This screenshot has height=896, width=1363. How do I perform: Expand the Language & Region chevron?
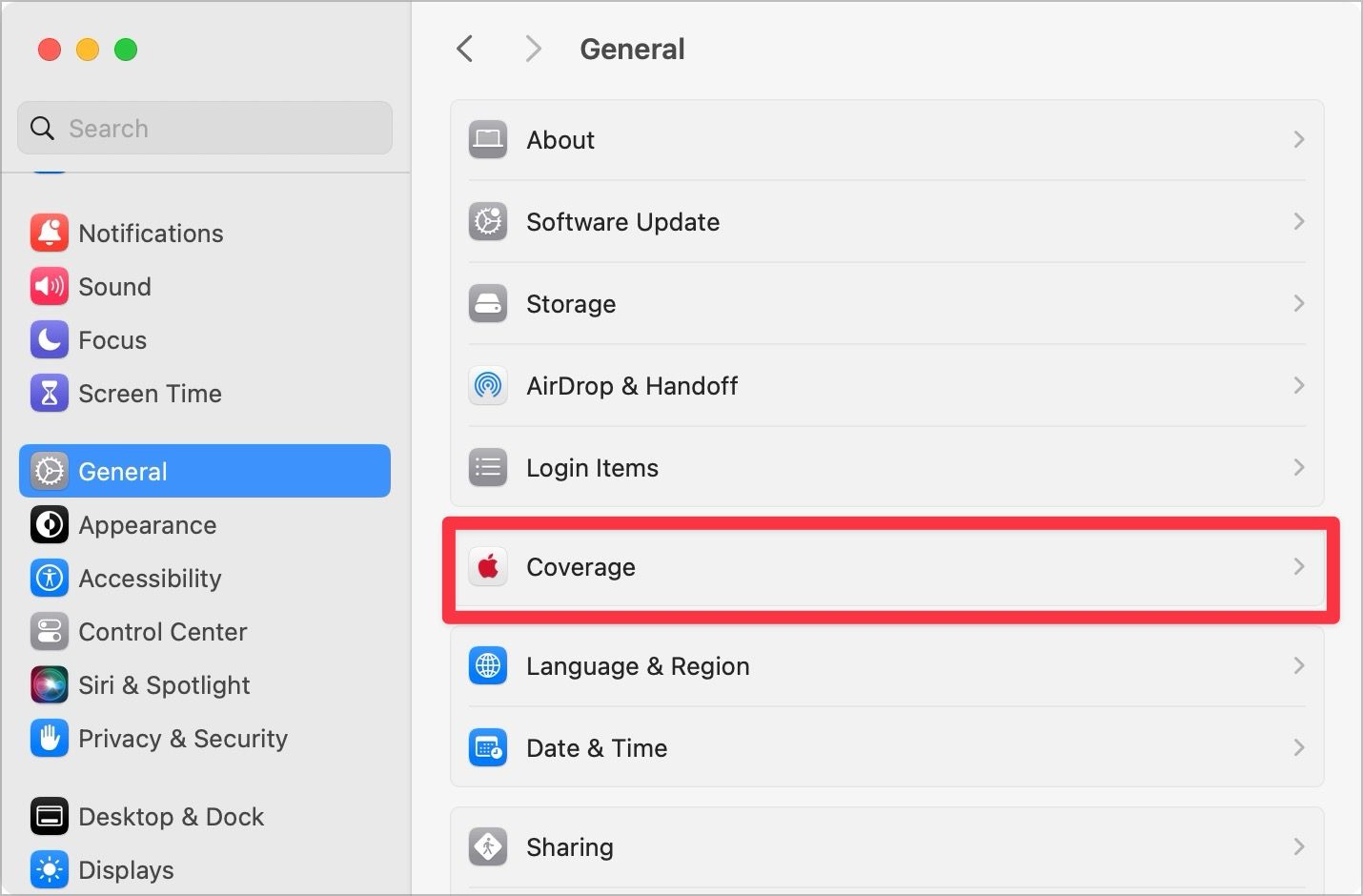pos(1298,665)
